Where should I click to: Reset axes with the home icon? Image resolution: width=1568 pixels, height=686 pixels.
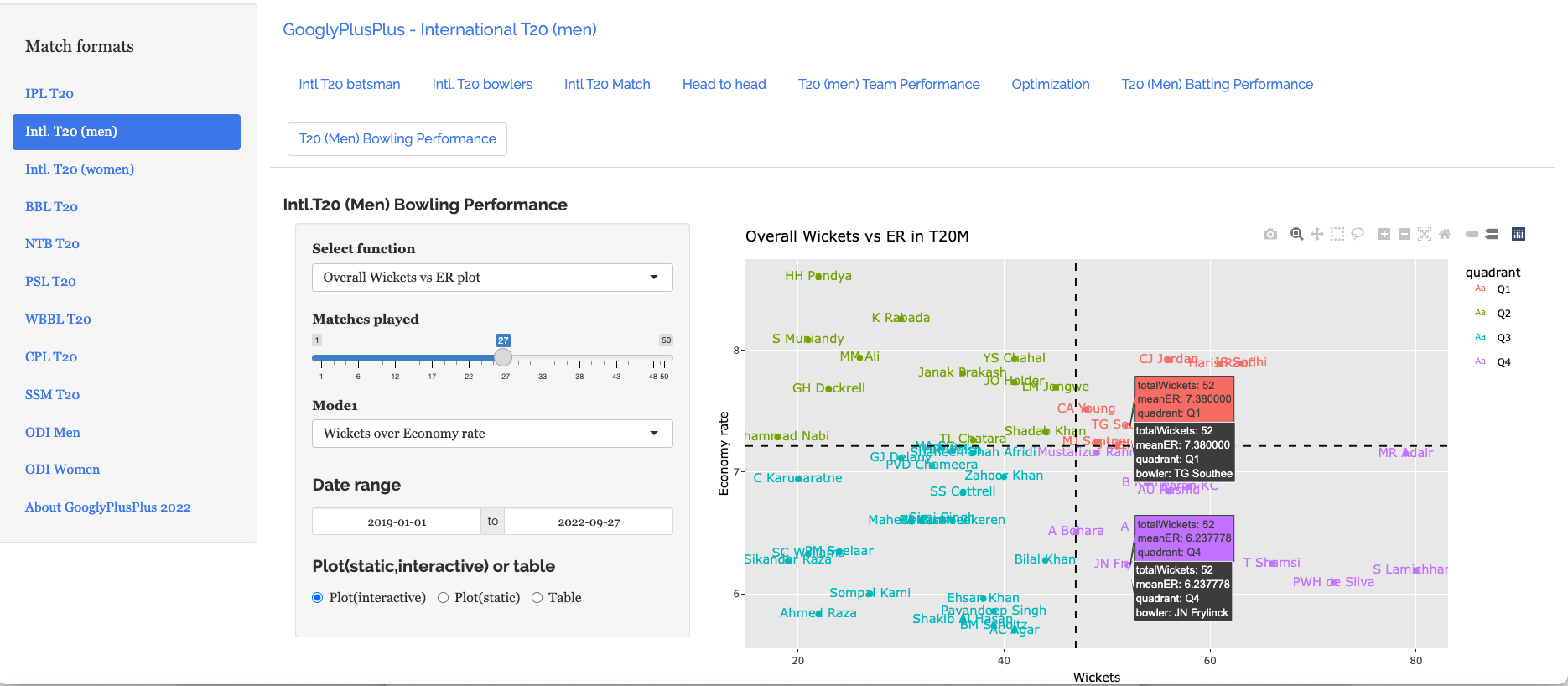(1445, 235)
